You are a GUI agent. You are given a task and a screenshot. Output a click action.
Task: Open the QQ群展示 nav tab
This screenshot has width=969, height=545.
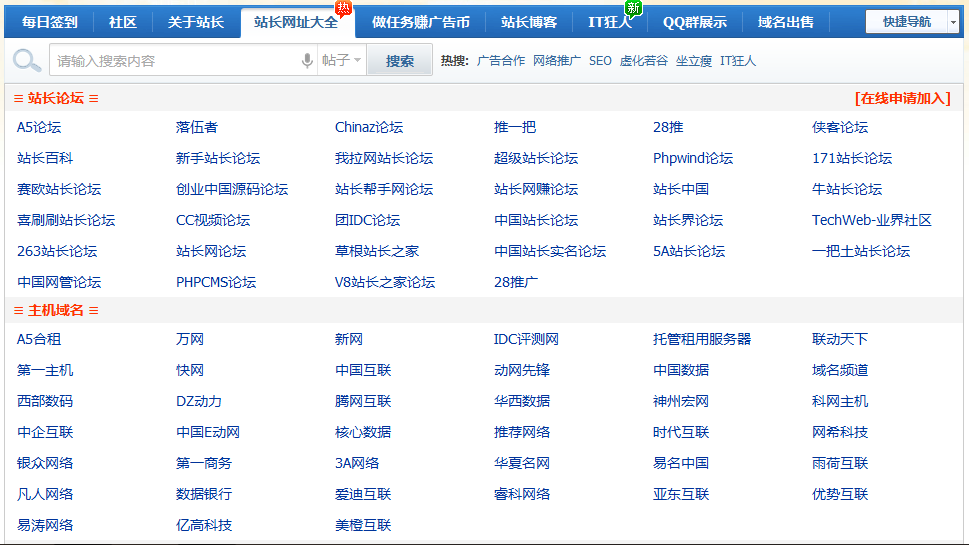[x=695, y=22]
